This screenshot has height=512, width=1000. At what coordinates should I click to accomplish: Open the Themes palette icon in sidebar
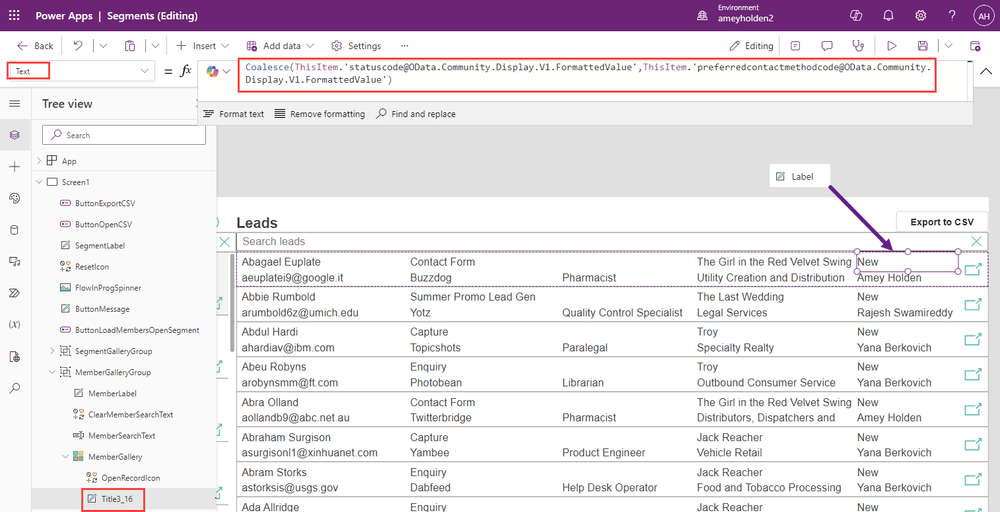[15, 198]
